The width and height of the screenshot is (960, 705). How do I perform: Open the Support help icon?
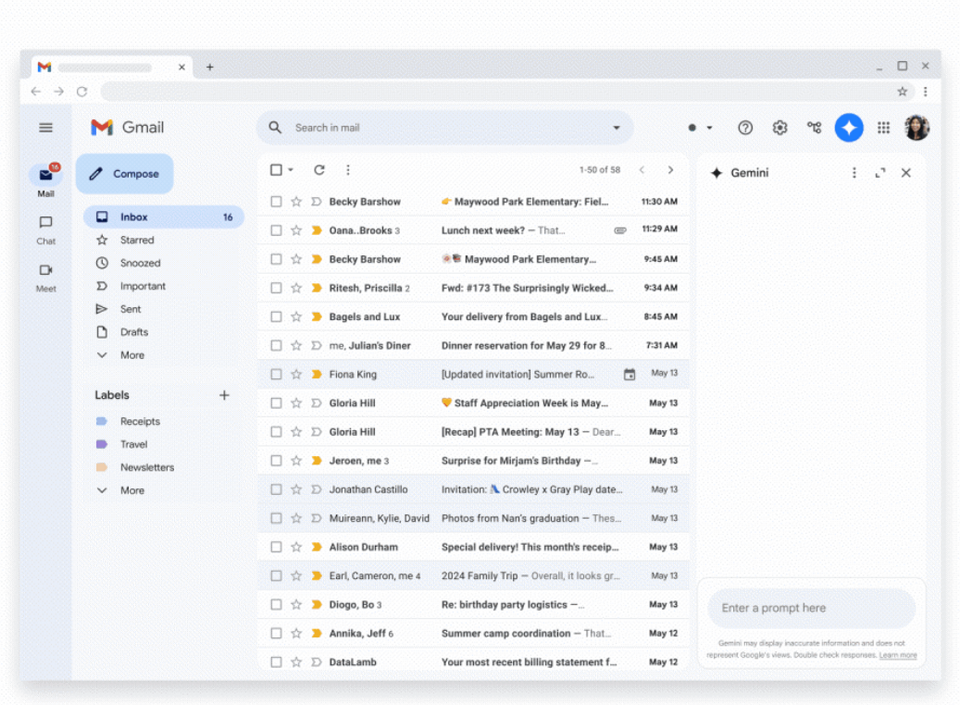[x=745, y=128]
